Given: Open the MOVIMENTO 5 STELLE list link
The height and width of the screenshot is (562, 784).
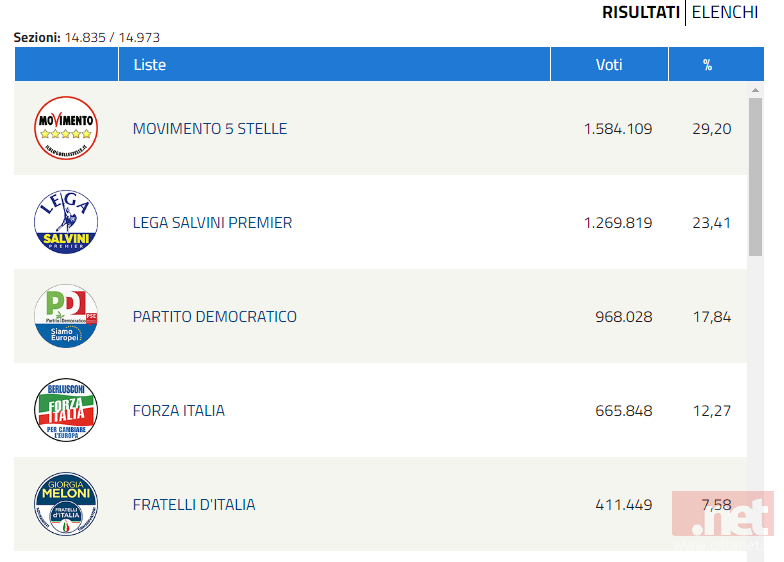Looking at the screenshot, I should [x=210, y=129].
